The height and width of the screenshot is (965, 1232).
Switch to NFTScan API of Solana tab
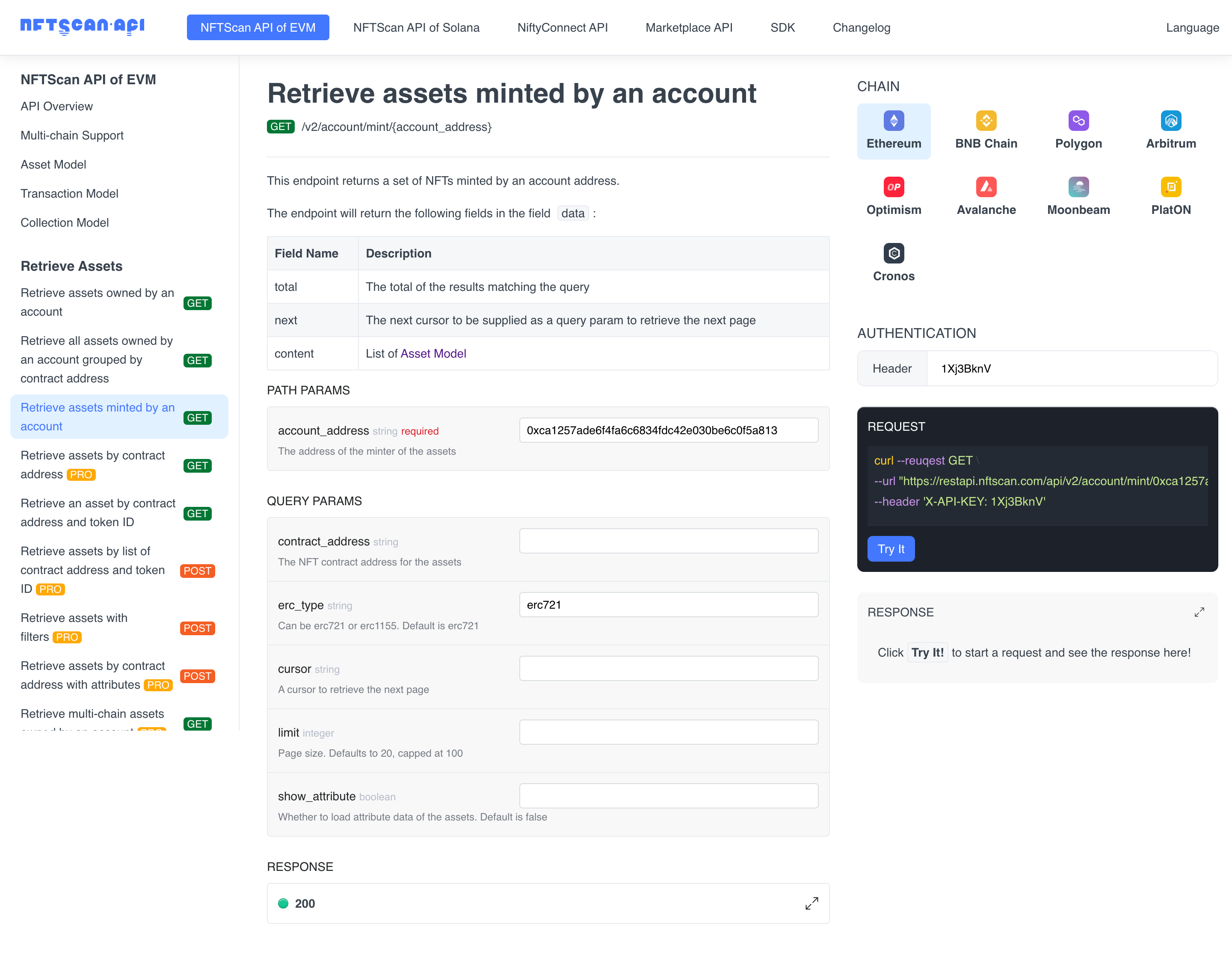click(x=416, y=28)
